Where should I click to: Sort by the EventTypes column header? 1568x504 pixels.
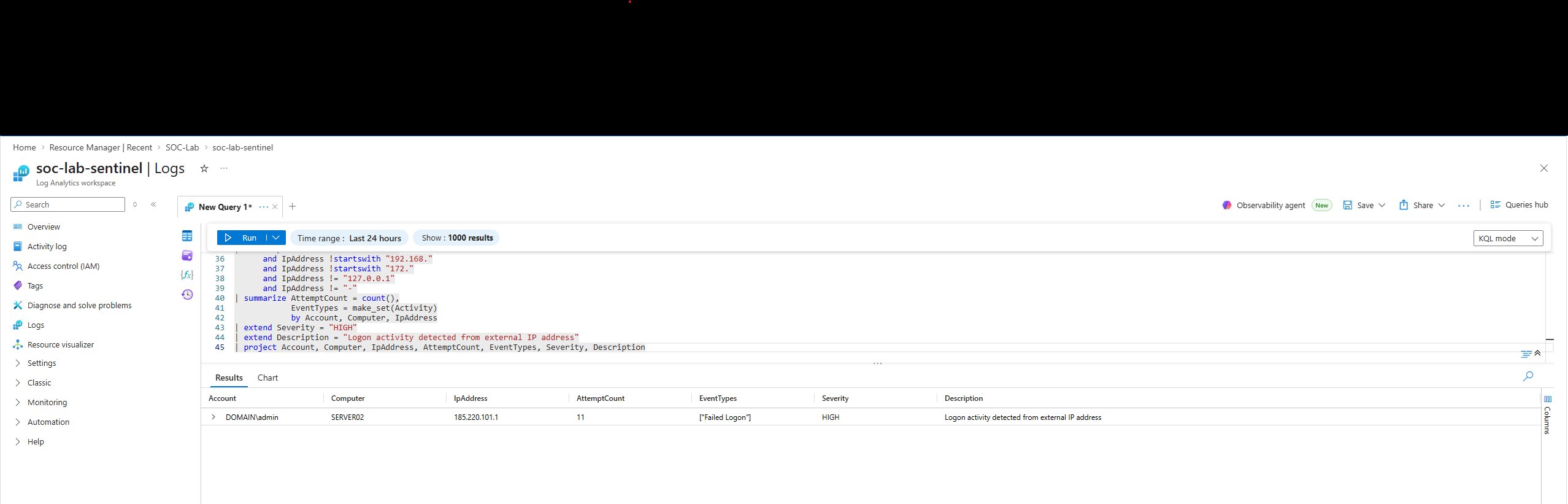(x=718, y=398)
